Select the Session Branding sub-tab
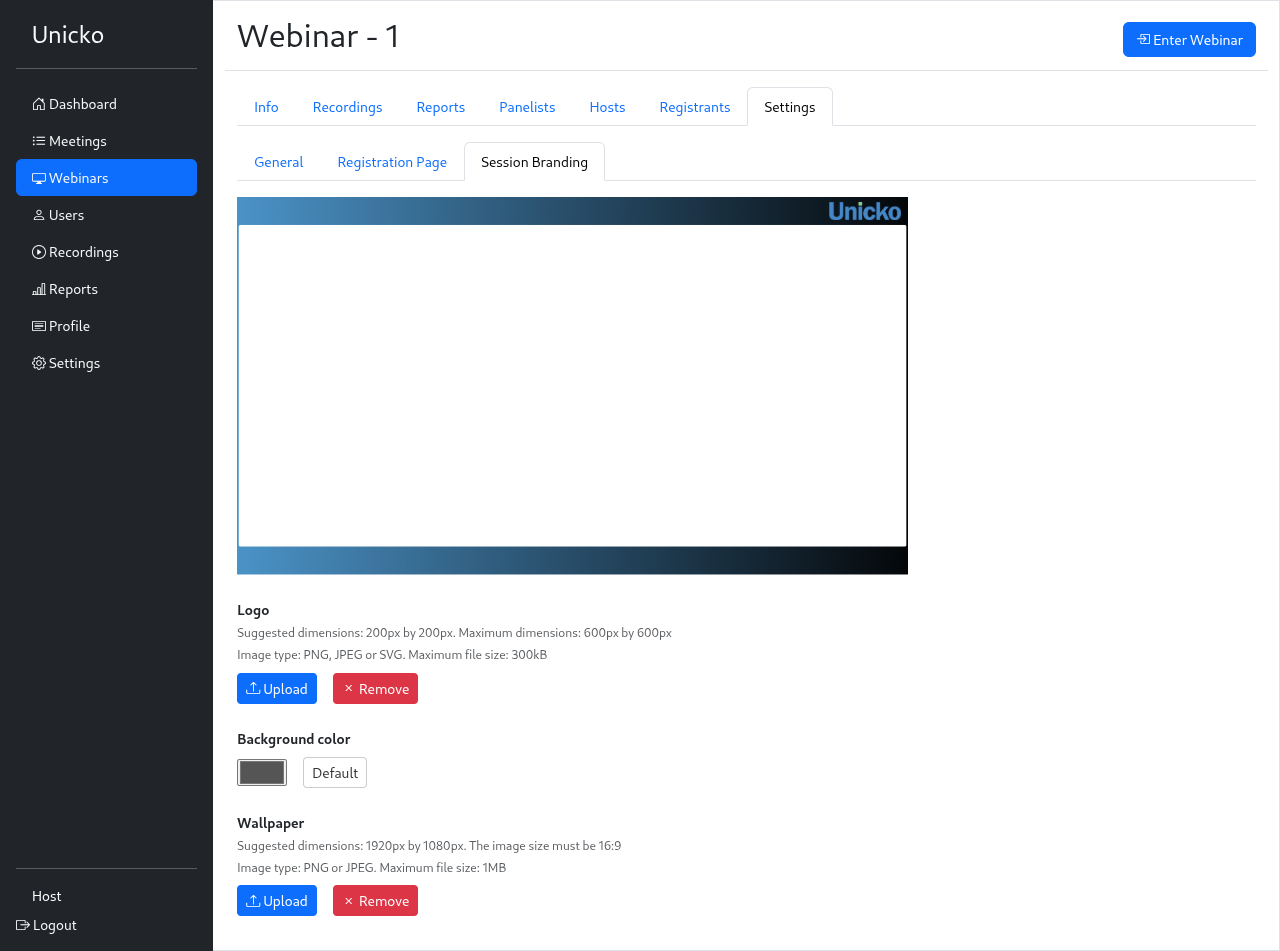The height and width of the screenshot is (951, 1280). coord(534,162)
